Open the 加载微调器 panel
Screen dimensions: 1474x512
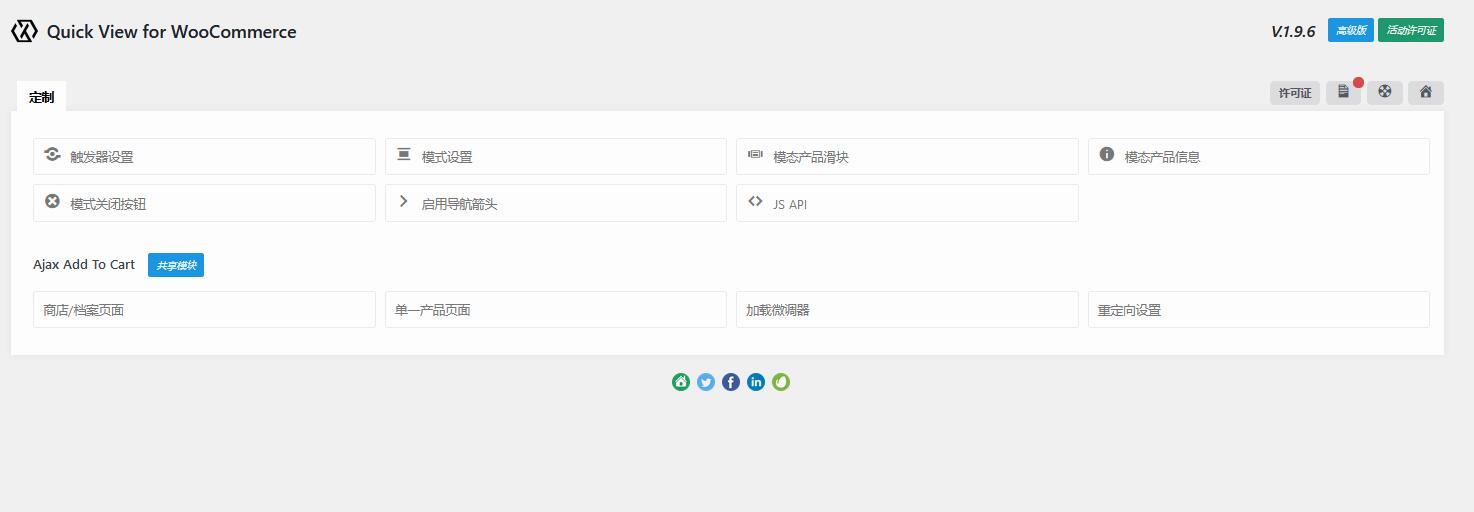(907, 309)
